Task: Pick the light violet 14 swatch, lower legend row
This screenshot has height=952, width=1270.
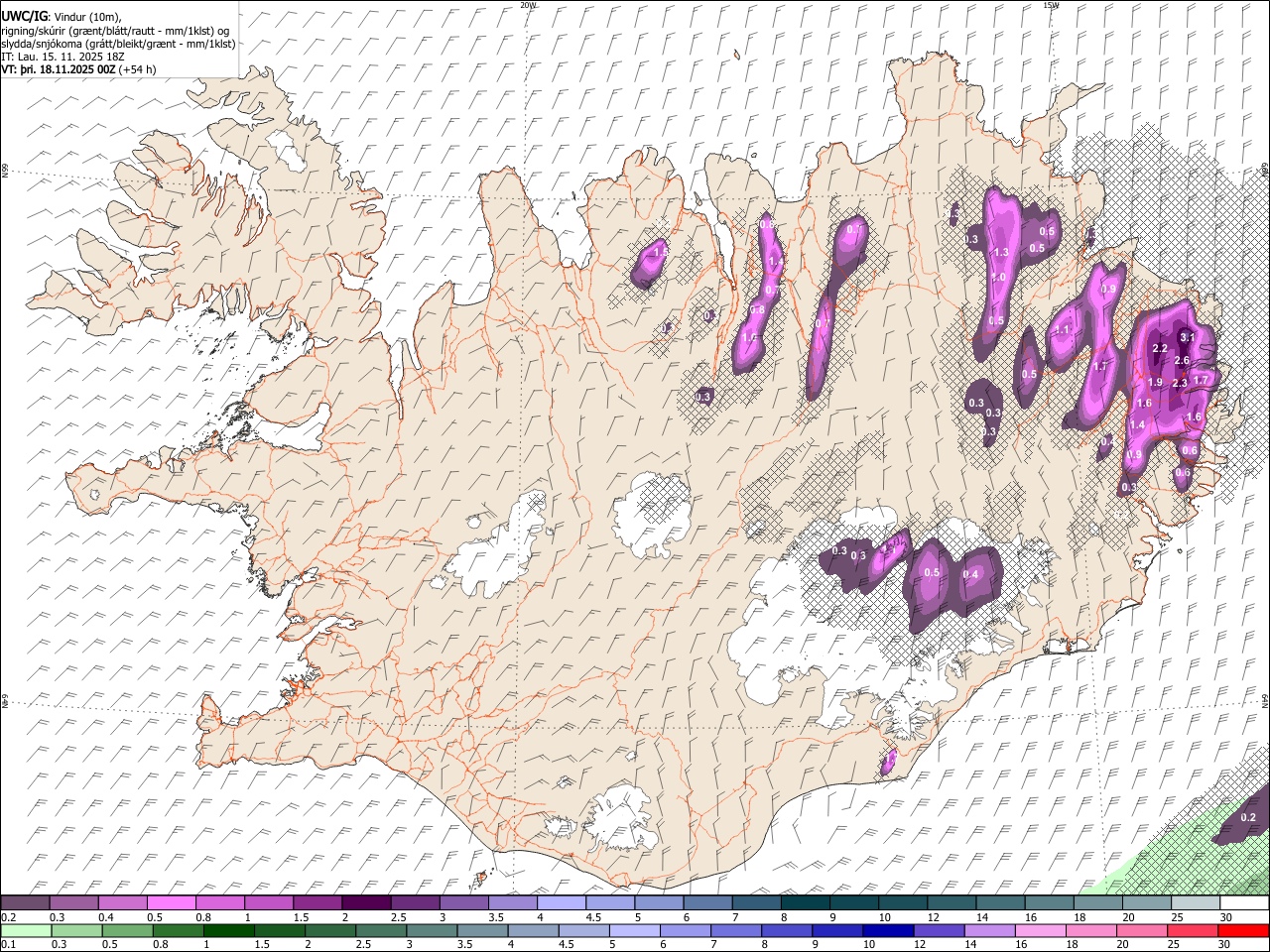Action: click(988, 930)
